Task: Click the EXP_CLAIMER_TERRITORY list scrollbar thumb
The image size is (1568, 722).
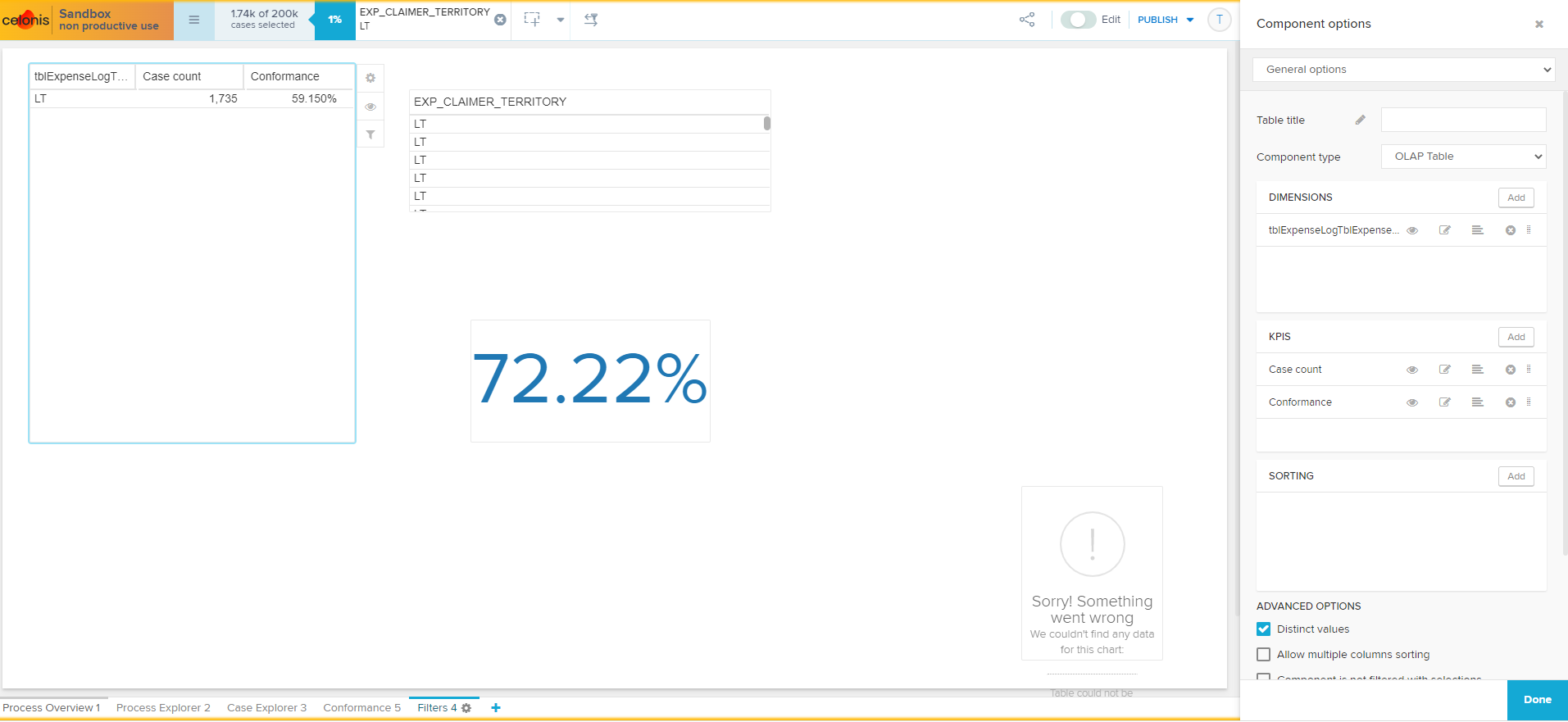Action: (x=767, y=123)
